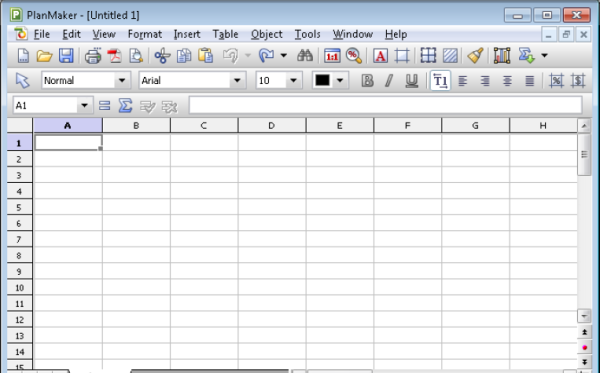The width and height of the screenshot is (600, 373).
Task: Expand the Normal cell style dropdown
Action: [122, 81]
